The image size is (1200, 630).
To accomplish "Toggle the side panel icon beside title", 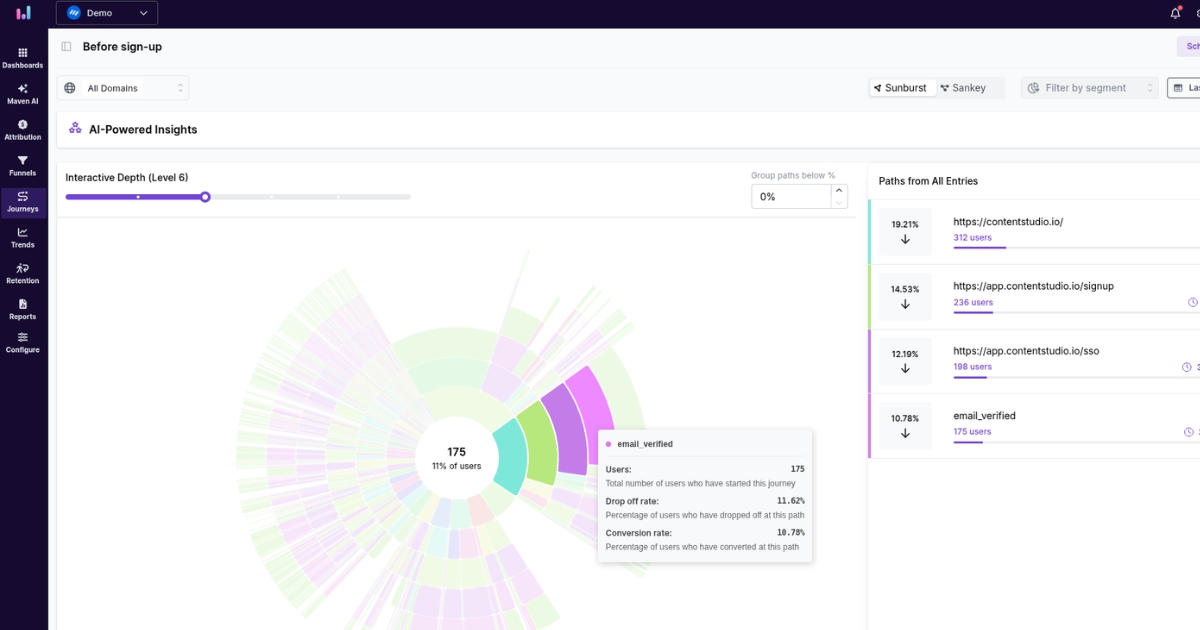I will pos(66,47).
